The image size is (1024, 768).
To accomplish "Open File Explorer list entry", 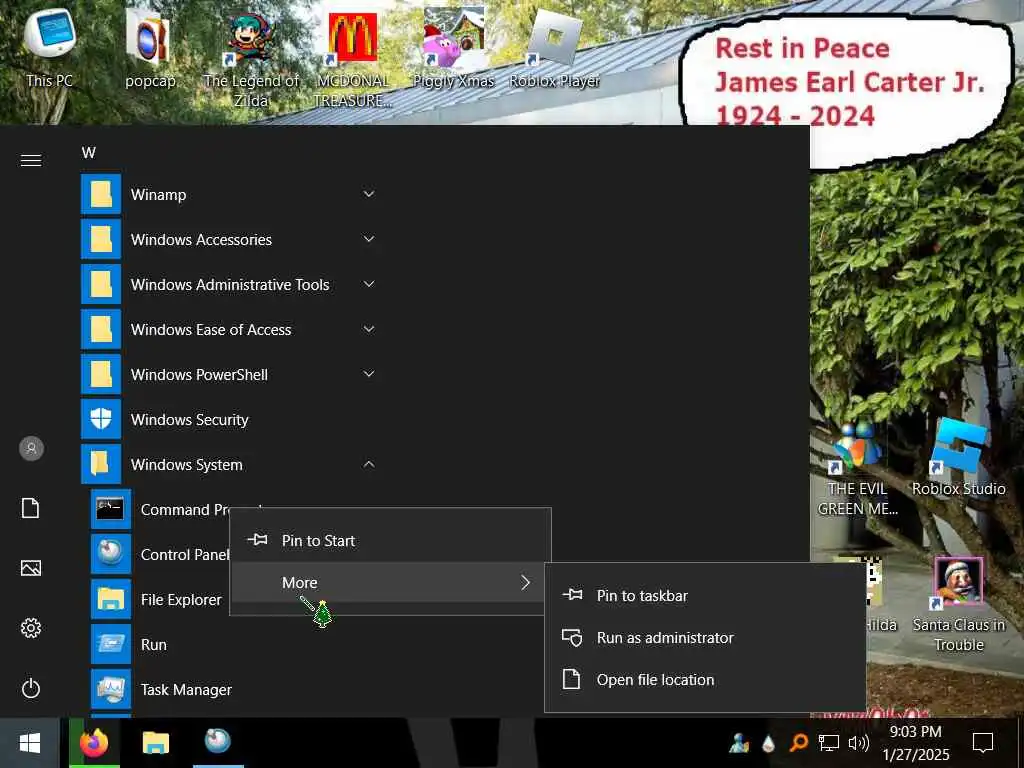I will coord(160,600).
